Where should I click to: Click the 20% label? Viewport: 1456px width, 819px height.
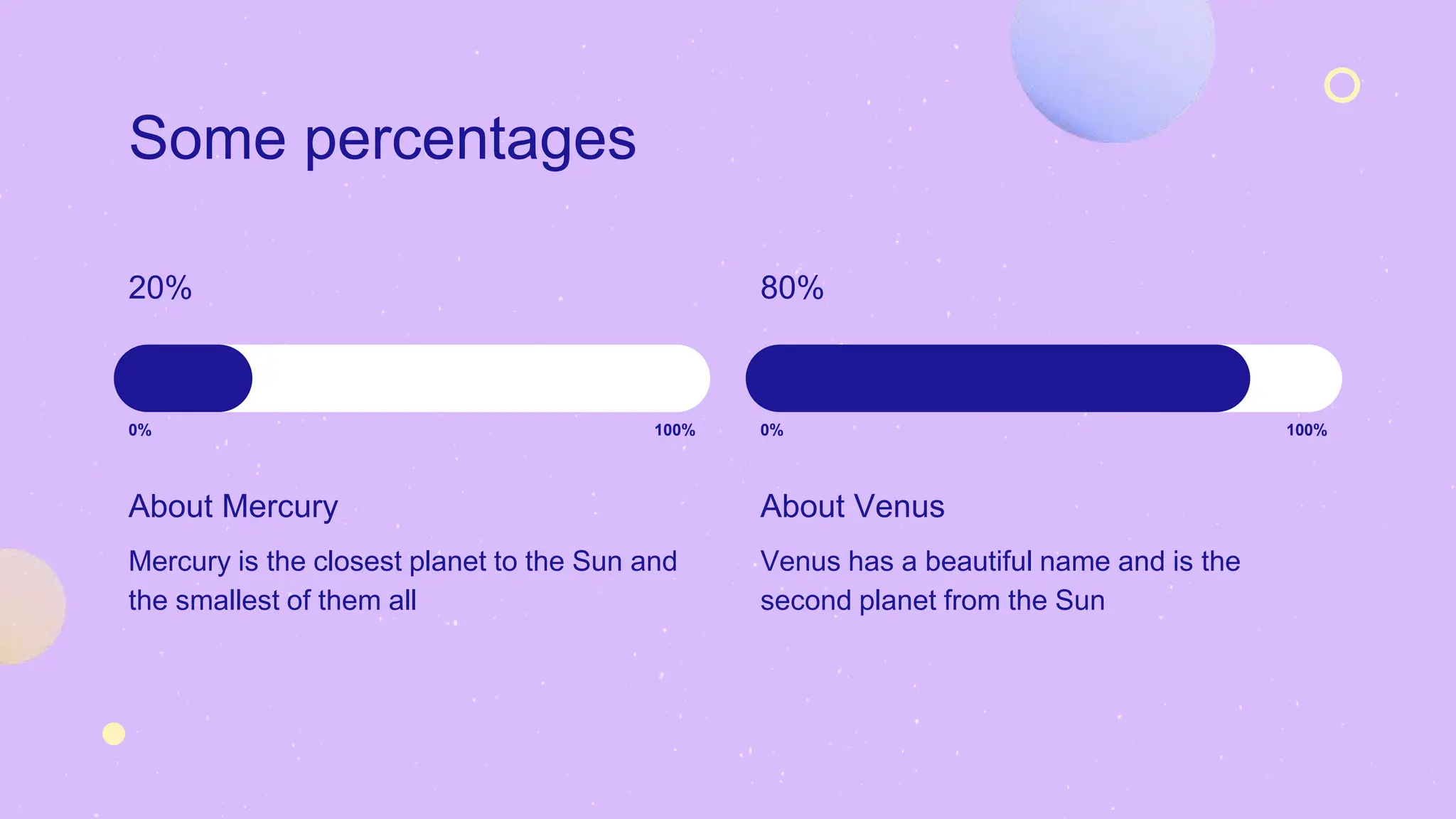pyautogui.click(x=160, y=288)
